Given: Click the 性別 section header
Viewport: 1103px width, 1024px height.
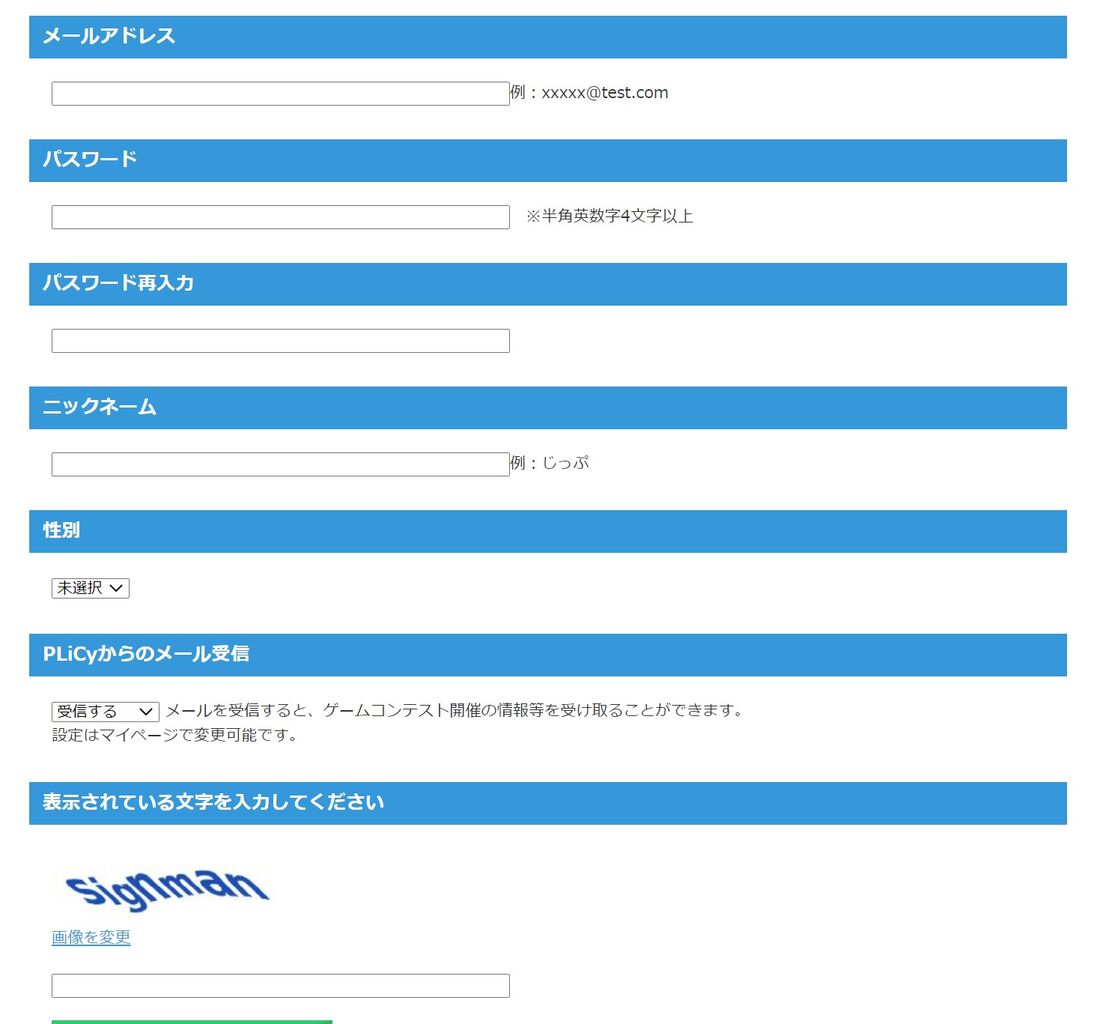Looking at the screenshot, I should 61,531.
